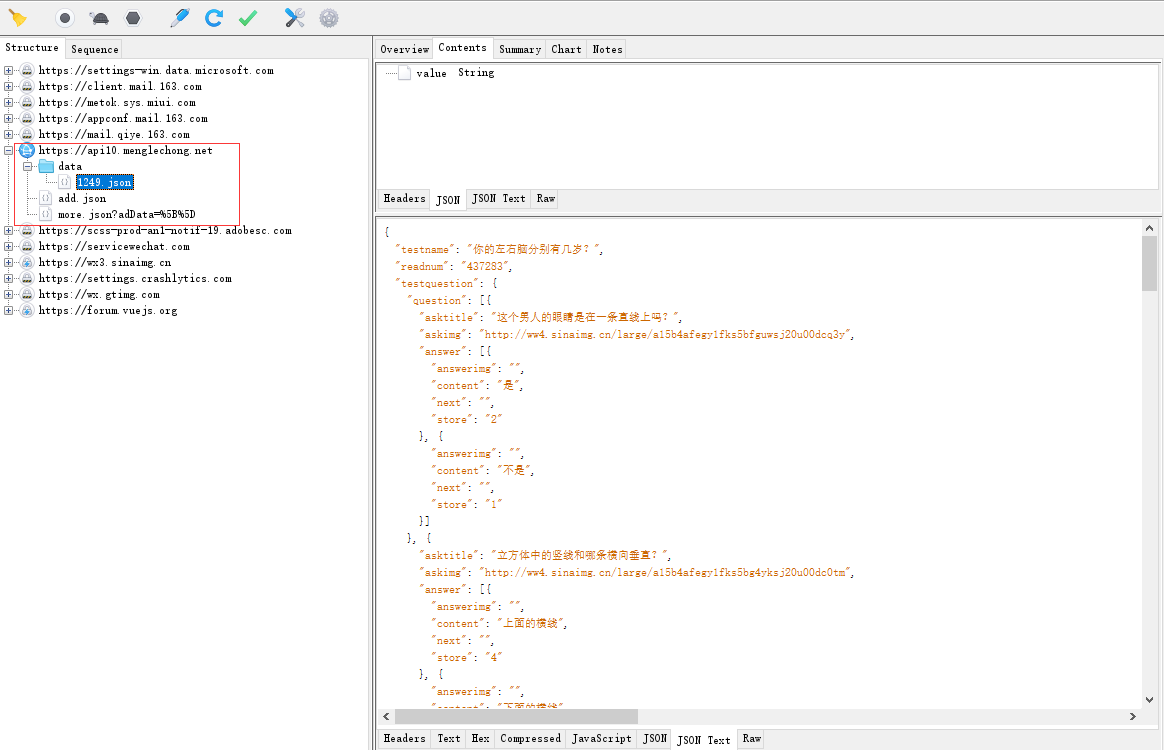Expand the client.mail.163.com host node
Image resolution: width=1164 pixels, height=750 pixels.
9,87
